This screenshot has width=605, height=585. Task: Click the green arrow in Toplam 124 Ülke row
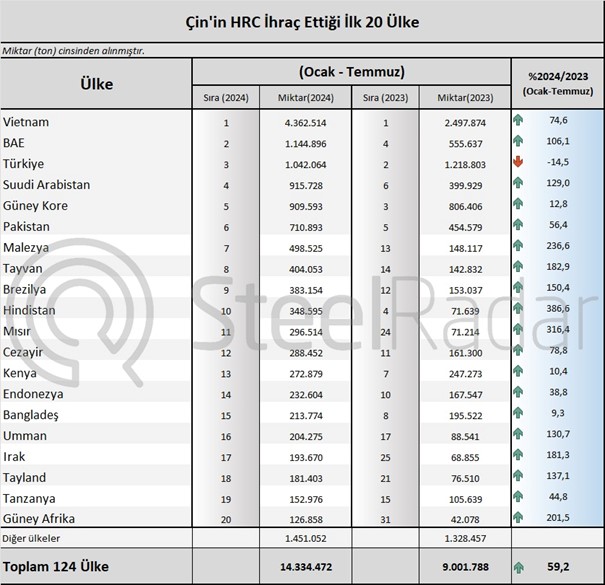click(x=519, y=567)
